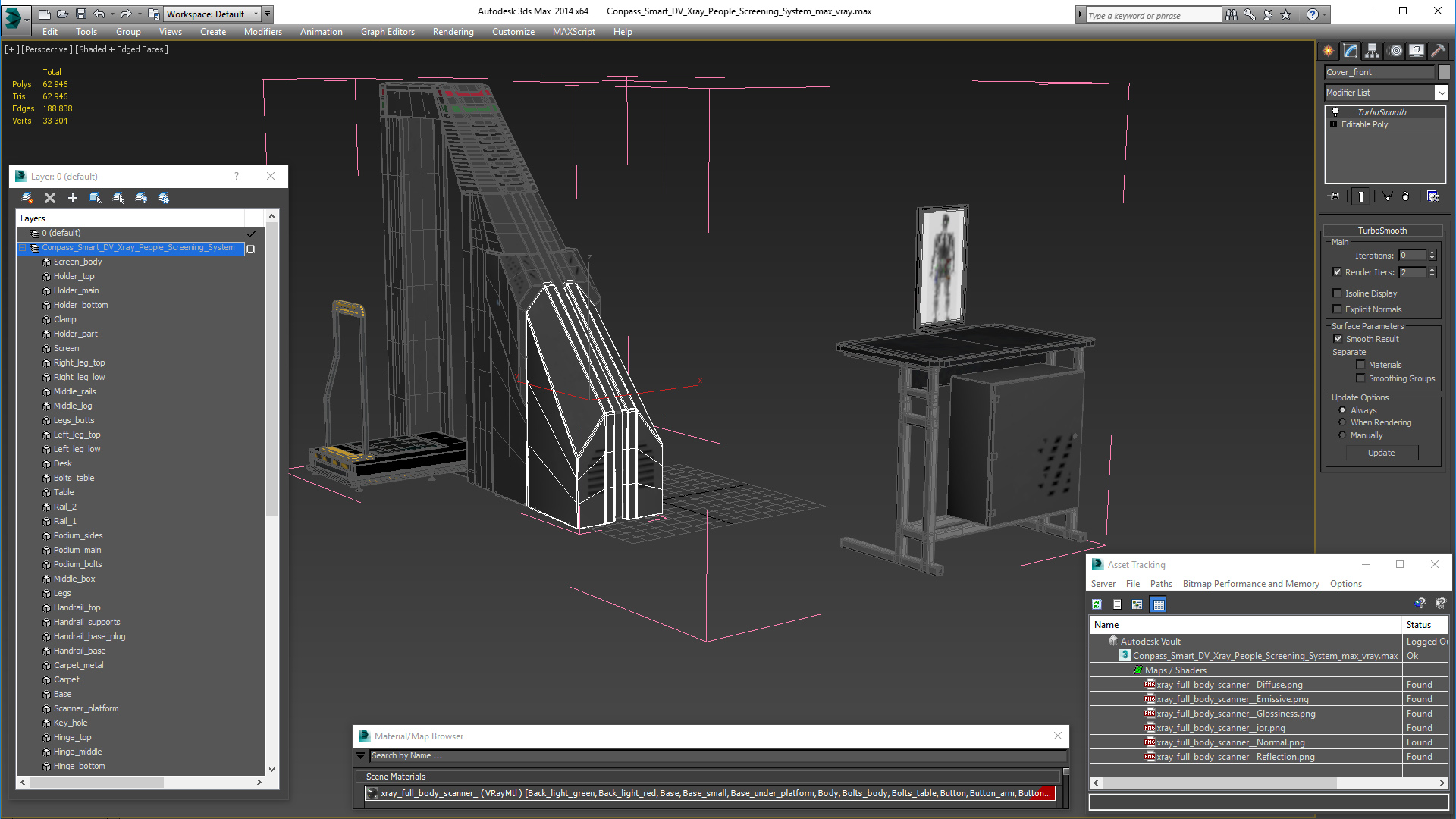Open the Modifier List dropdown
This screenshot has width=1456, height=819.
point(1441,93)
